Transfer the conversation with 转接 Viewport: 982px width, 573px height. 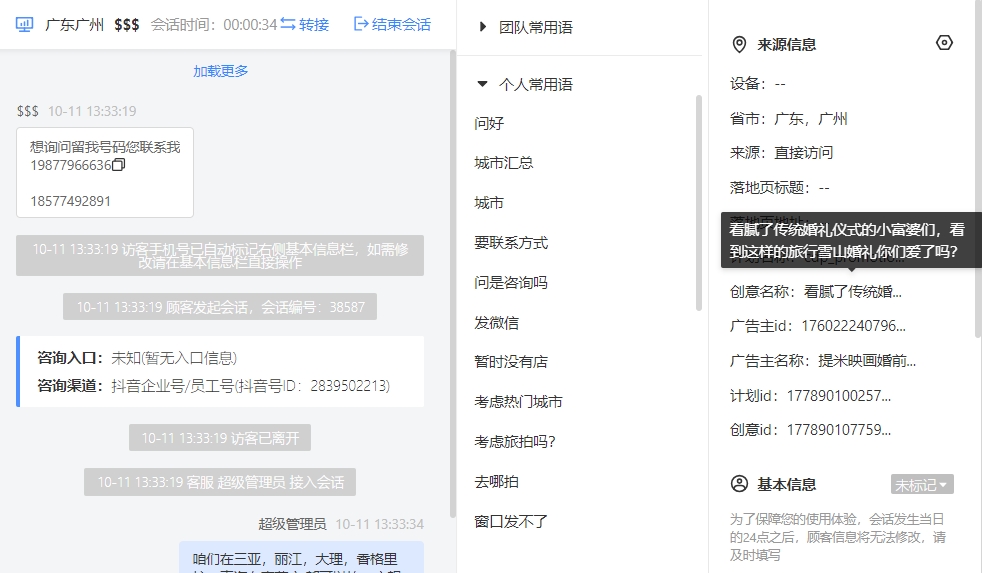314,24
